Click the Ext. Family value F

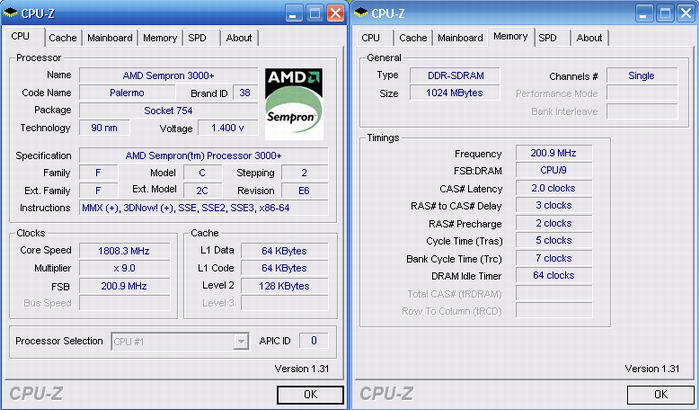(x=99, y=191)
